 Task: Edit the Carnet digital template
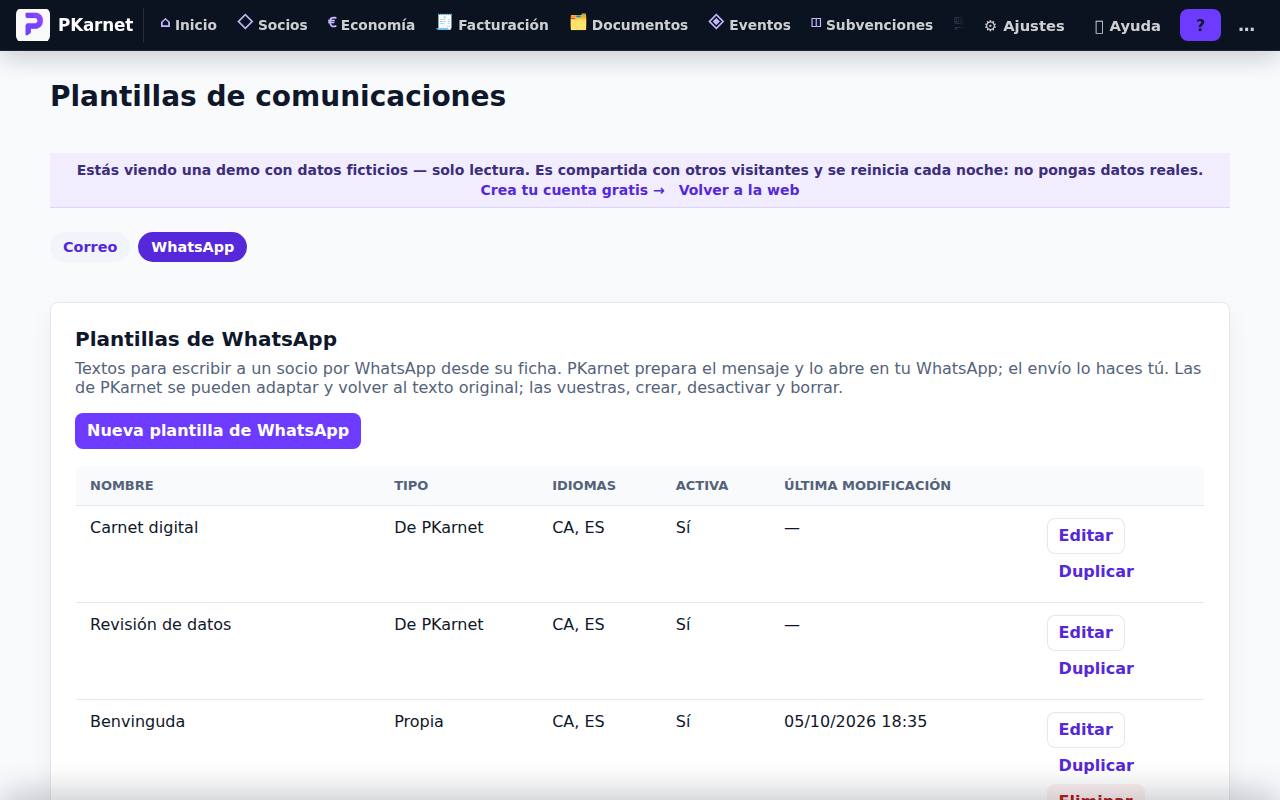(x=1086, y=536)
